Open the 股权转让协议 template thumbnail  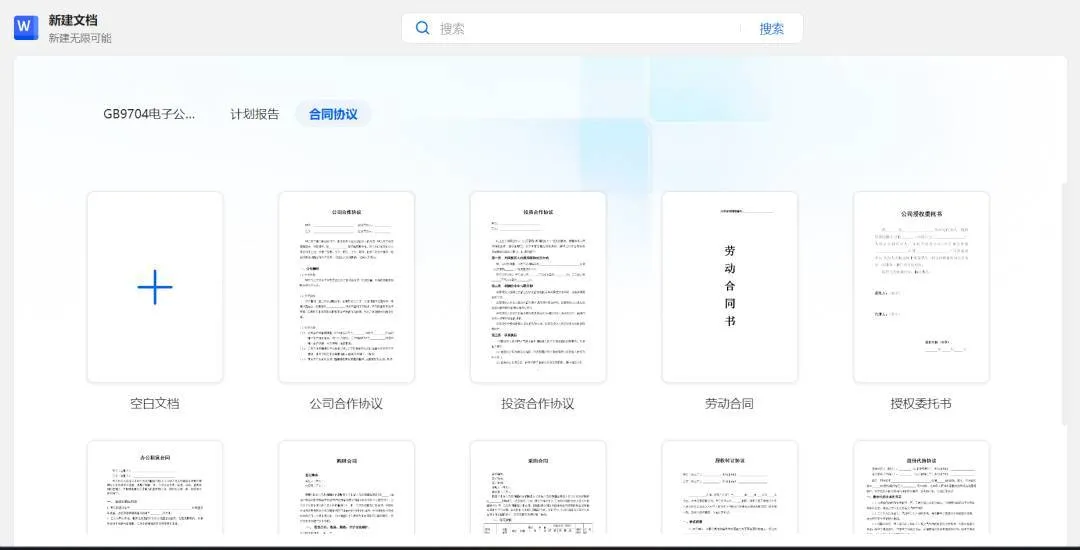729,488
